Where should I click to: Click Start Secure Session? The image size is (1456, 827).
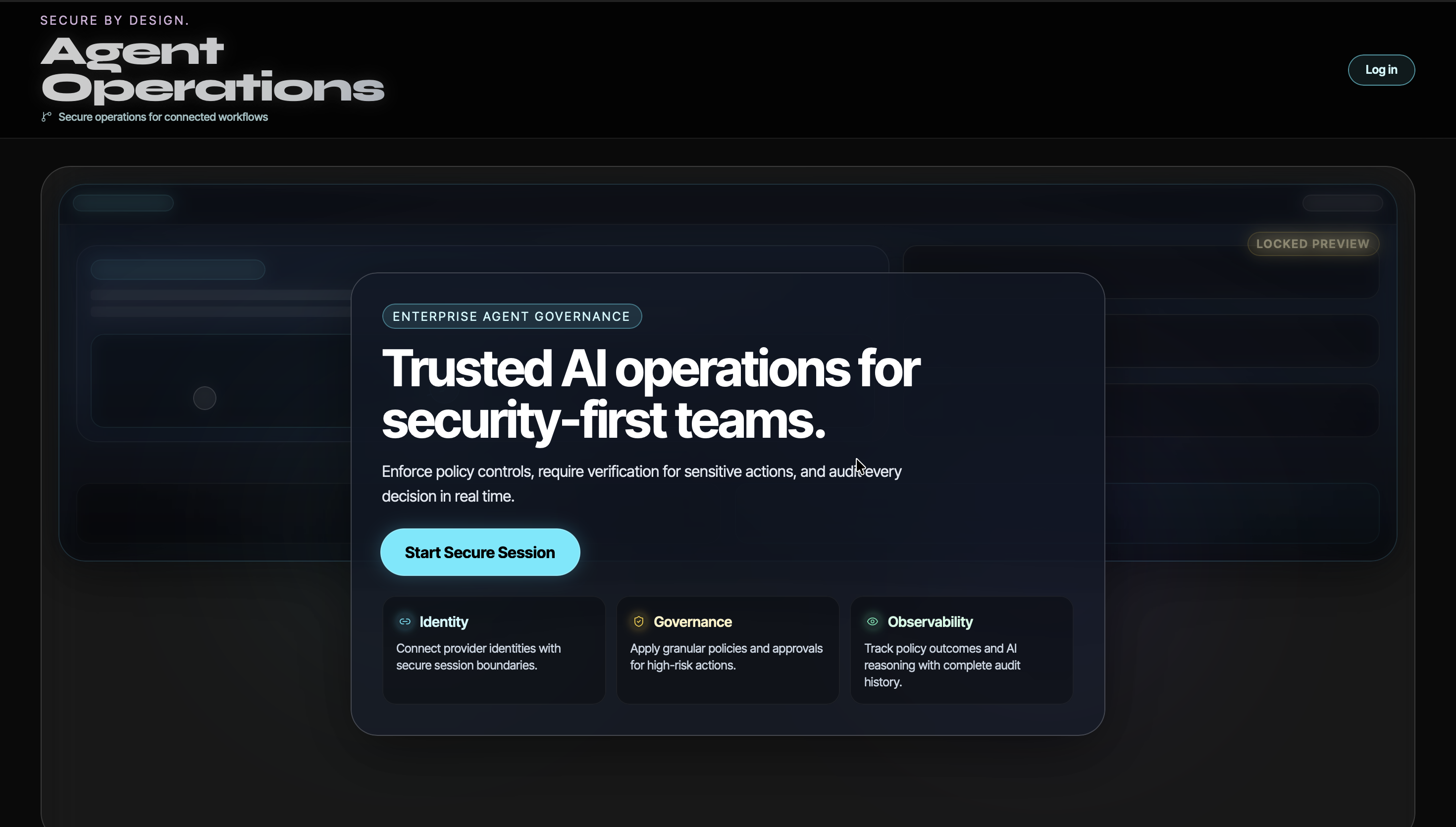pyautogui.click(x=480, y=552)
